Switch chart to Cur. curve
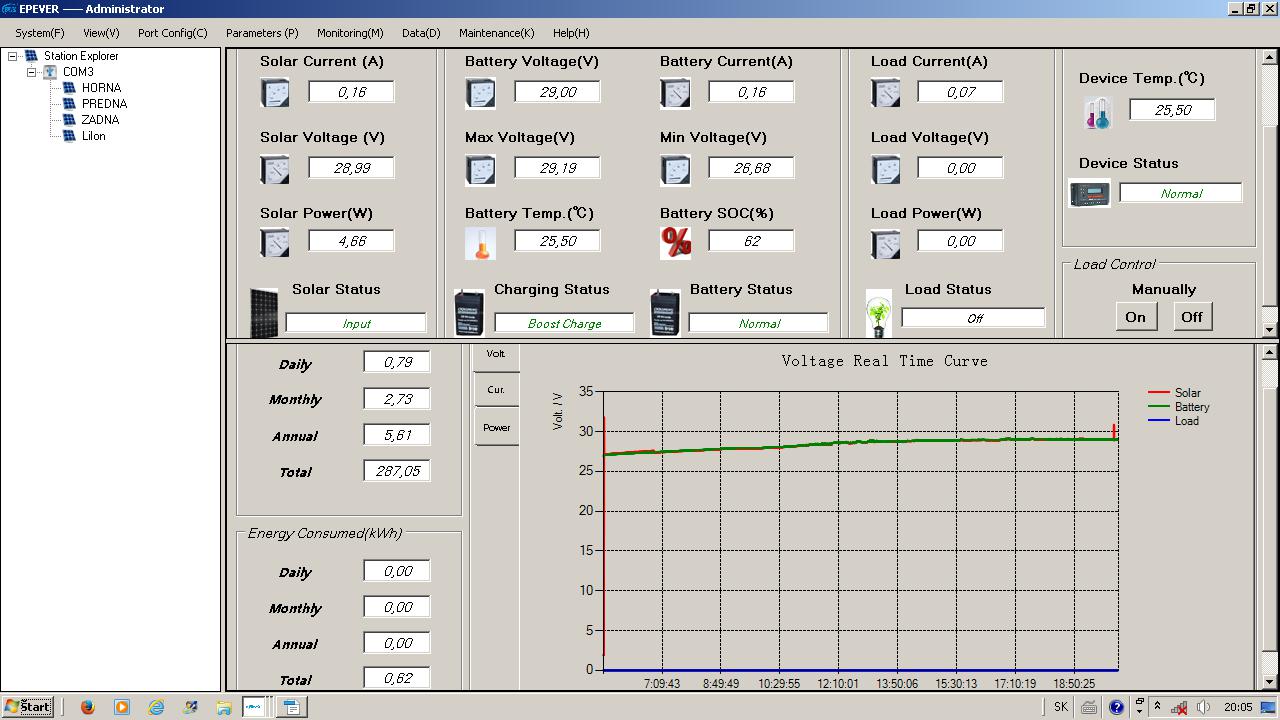 click(x=496, y=390)
